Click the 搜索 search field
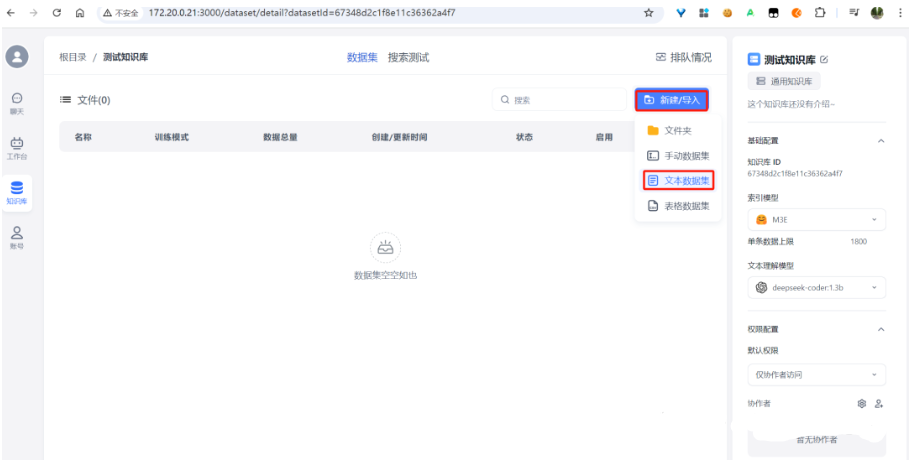This screenshot has width=917, height=468. tap(559, 100)
